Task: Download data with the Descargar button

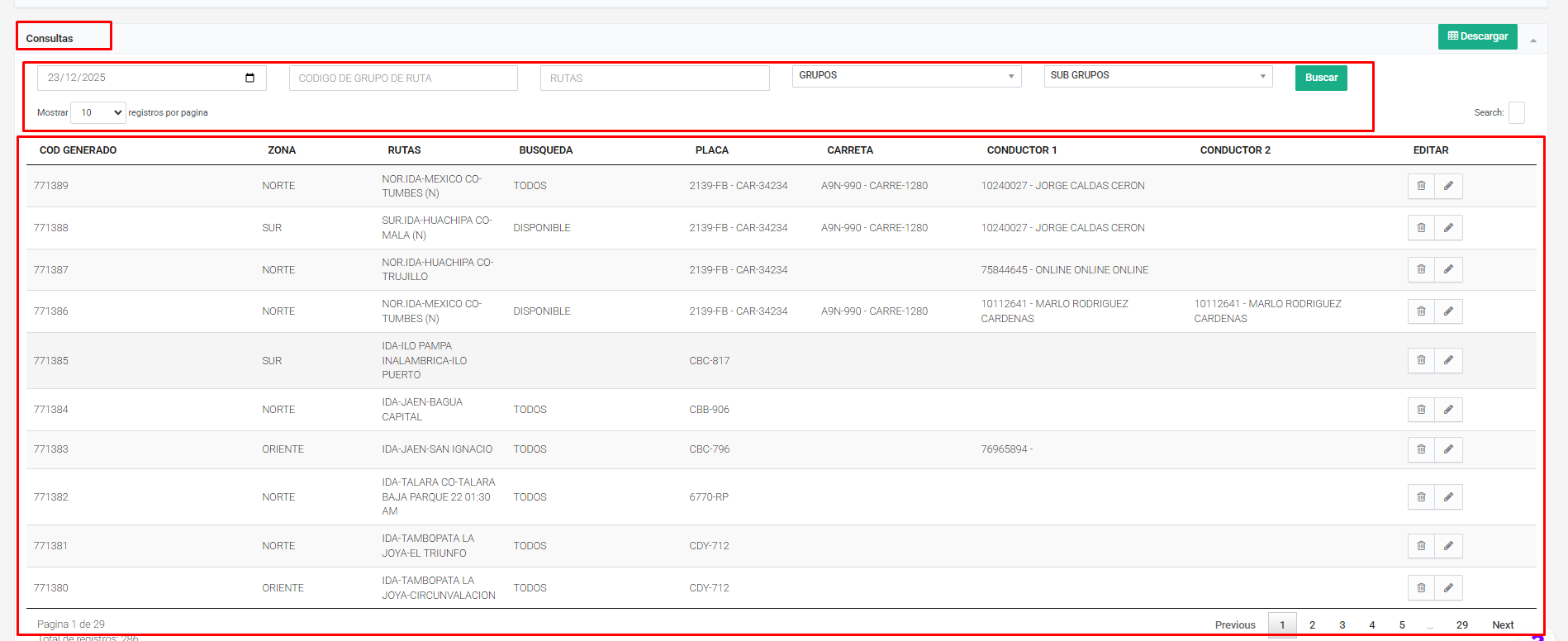Action: [x=1477, y=36]
